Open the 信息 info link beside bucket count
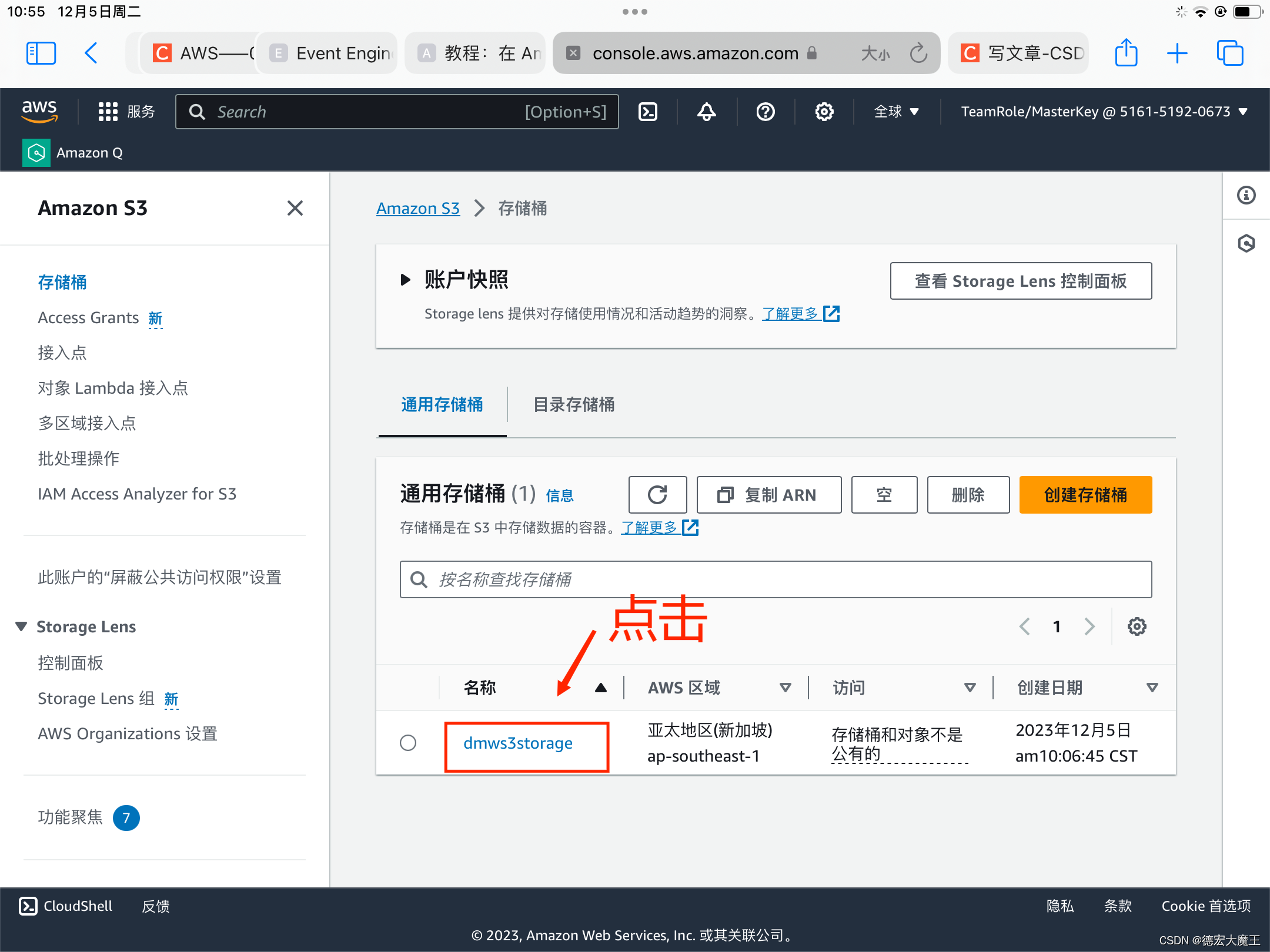 pos(560,495)
